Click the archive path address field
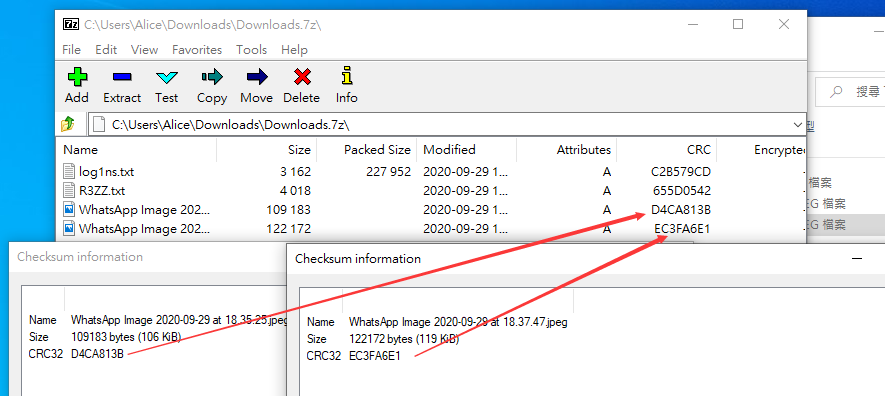 point(440,125)
